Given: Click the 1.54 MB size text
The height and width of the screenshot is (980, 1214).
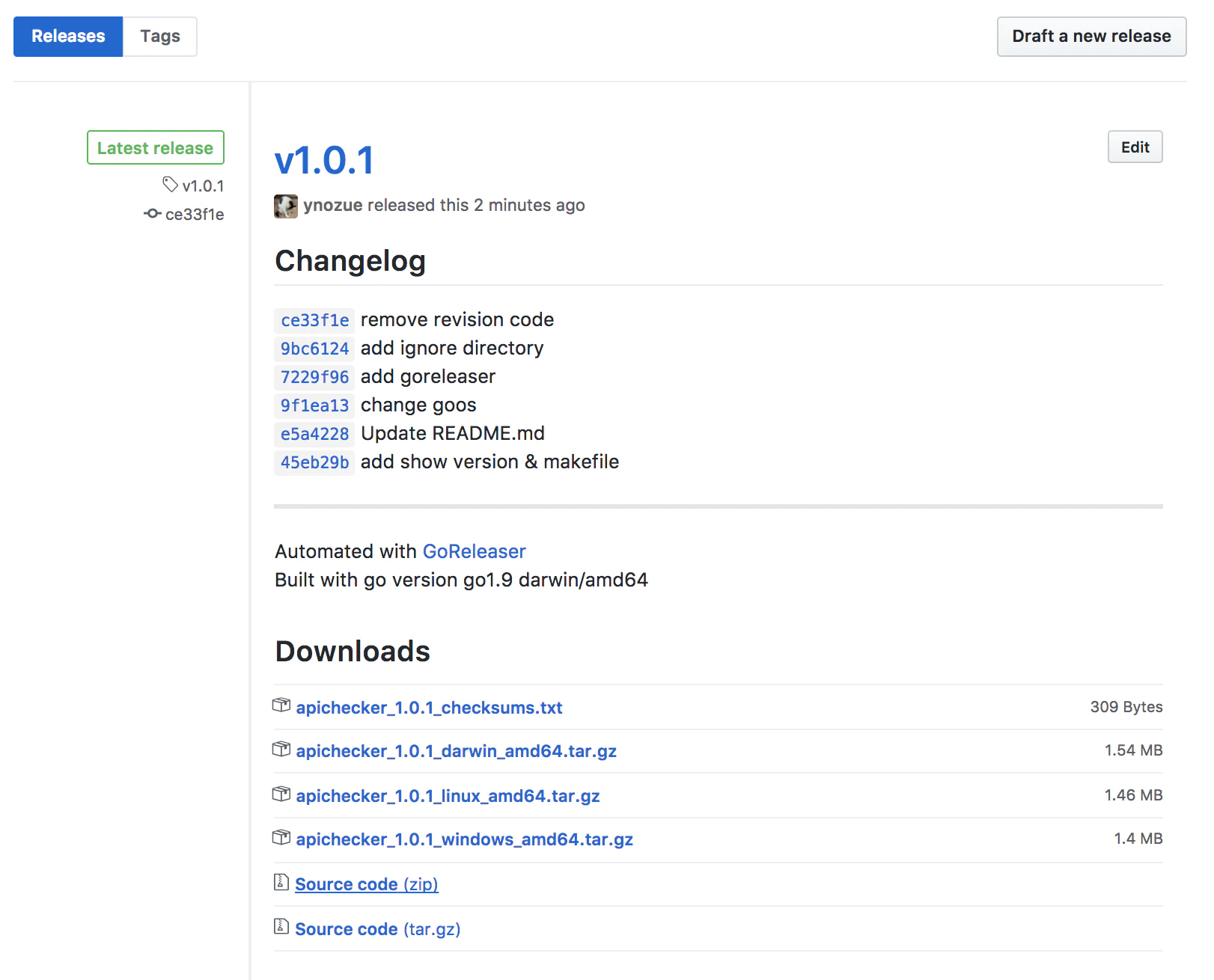Looking at the screenshot, I should [x=1133, y=750].
